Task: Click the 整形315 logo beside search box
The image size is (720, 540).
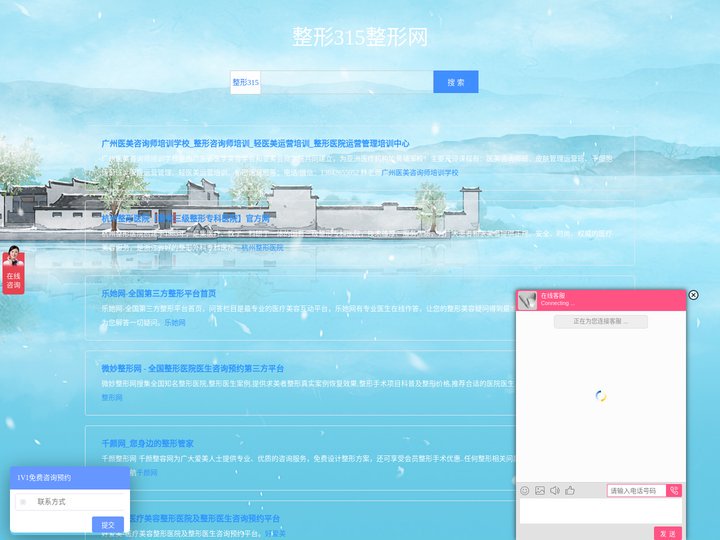Action: [245, 82]
